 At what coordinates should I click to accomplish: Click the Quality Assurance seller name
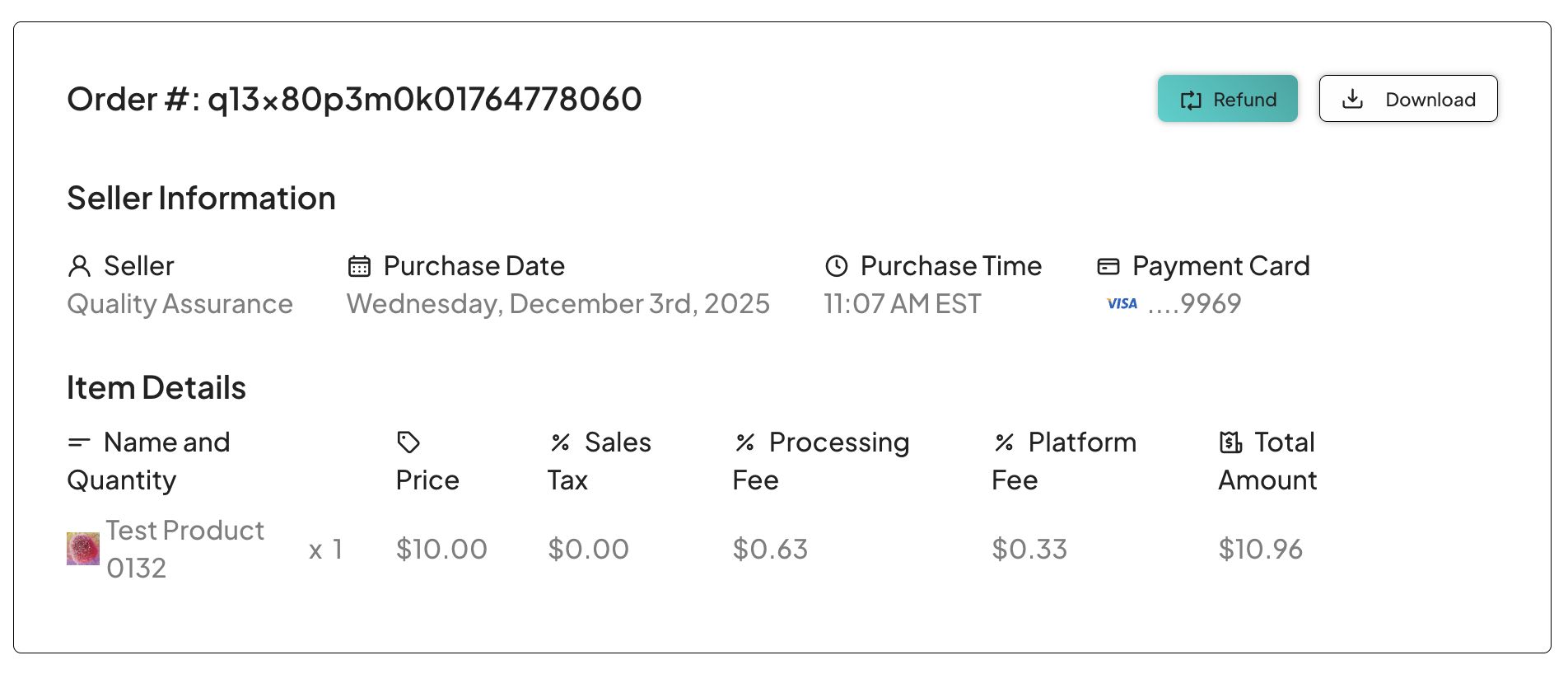(180, 304)
